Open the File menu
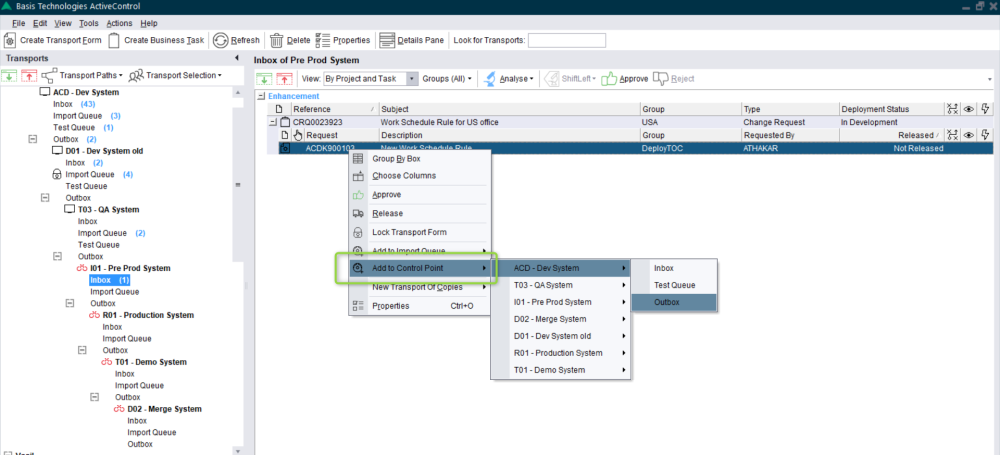The height and width of the screenshot is (455, 1000). coord(18,23)
